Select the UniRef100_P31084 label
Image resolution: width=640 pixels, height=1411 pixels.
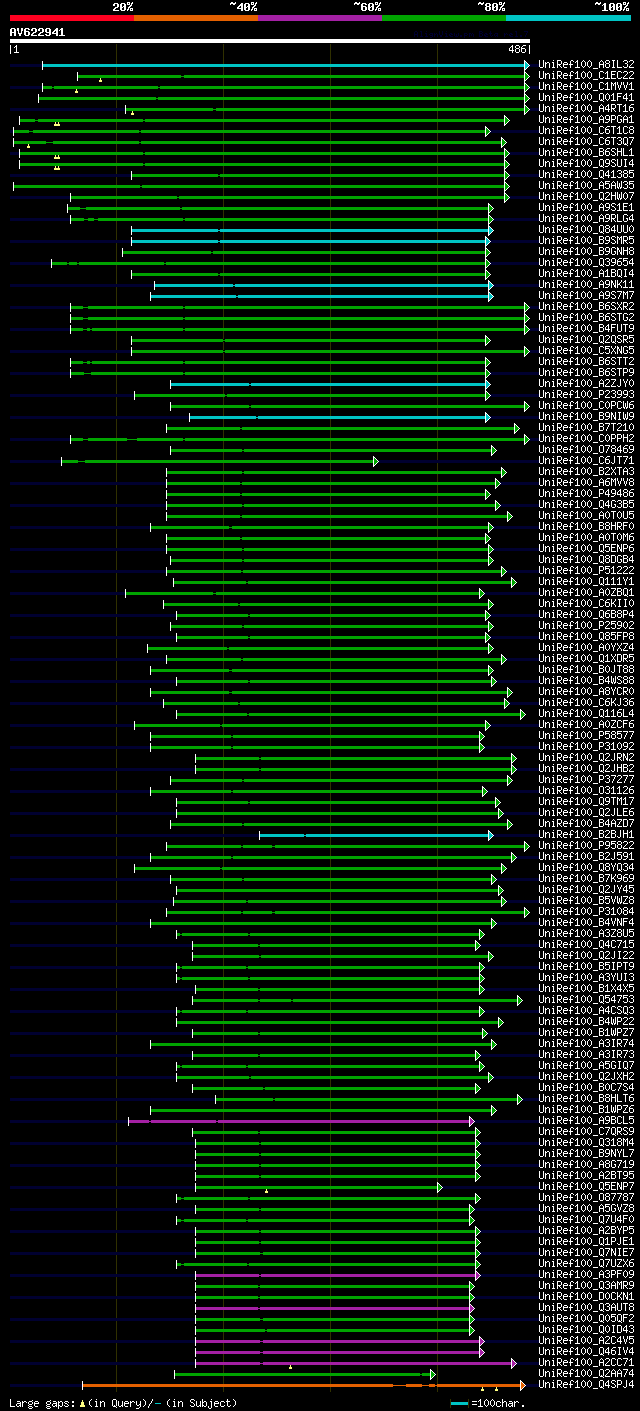pos(586,912)
